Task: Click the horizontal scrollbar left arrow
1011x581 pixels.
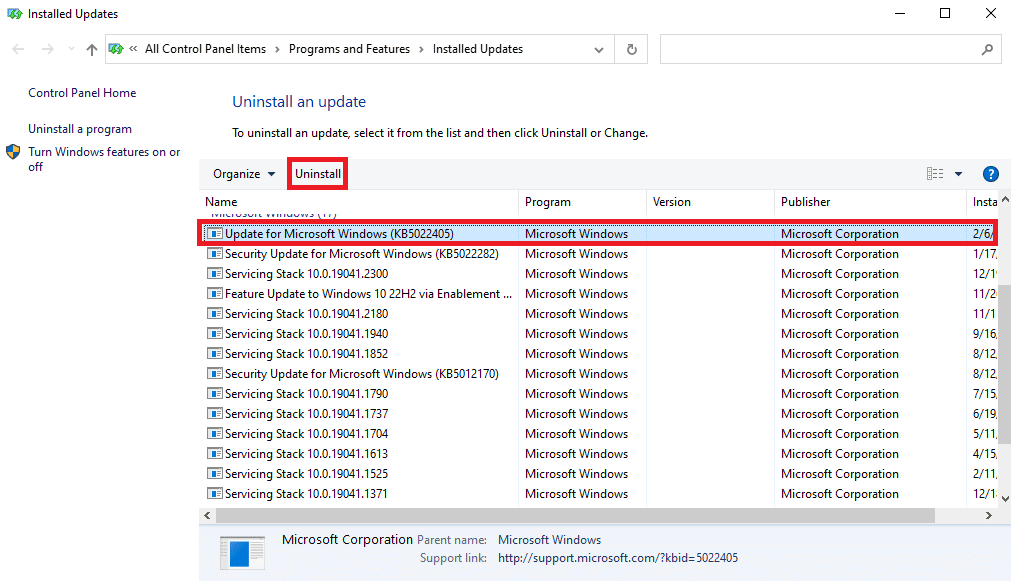Action: (x=207, y=515)
